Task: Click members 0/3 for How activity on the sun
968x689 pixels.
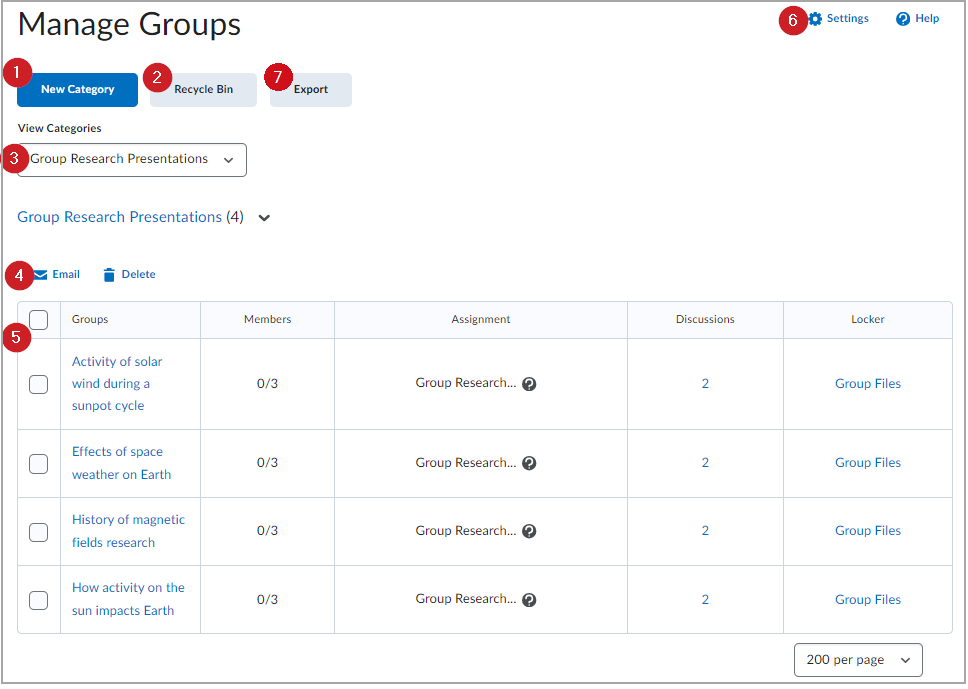Action: (x=267, y=600)
